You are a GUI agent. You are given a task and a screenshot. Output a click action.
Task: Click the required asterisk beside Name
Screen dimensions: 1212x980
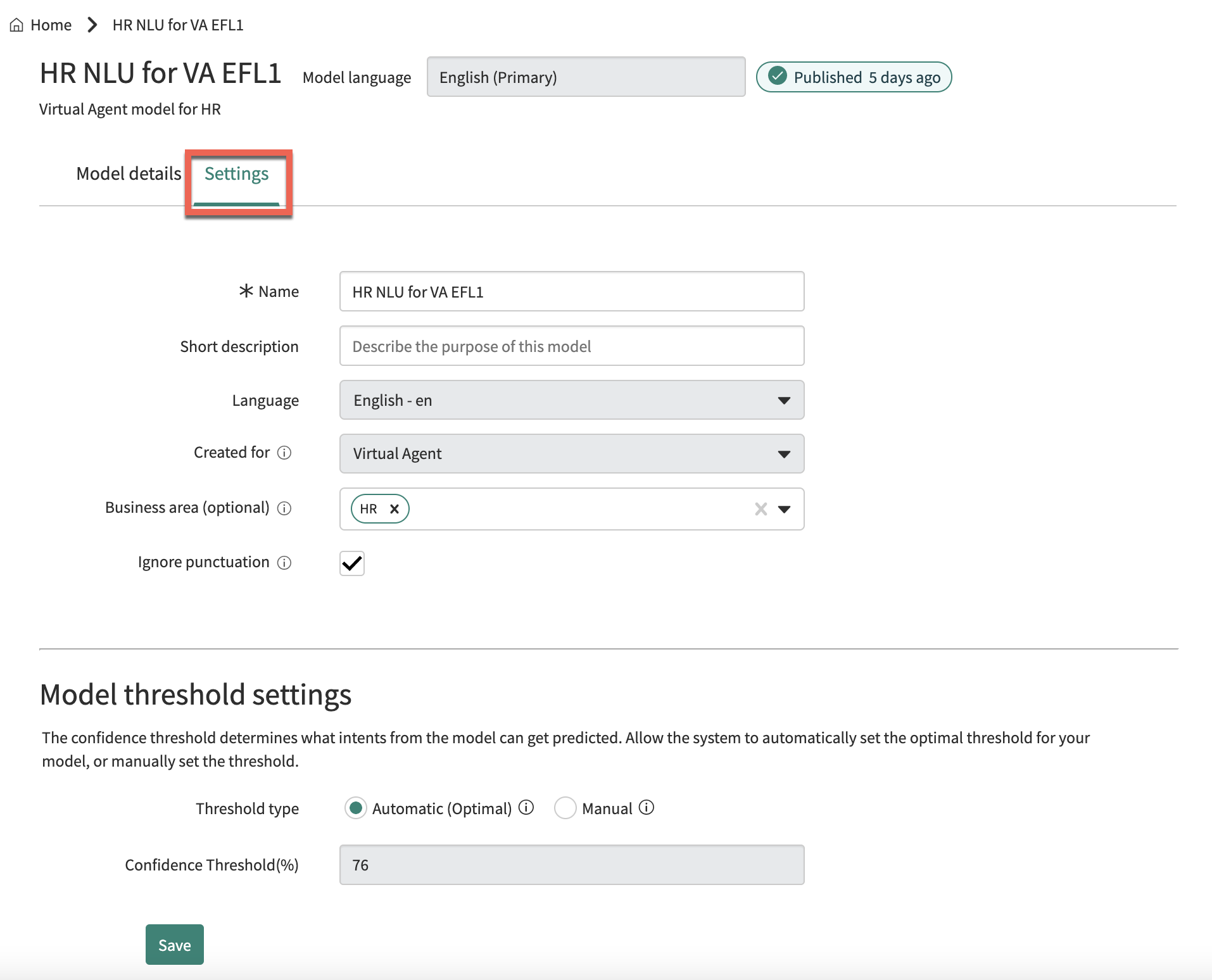pos(246,291)
